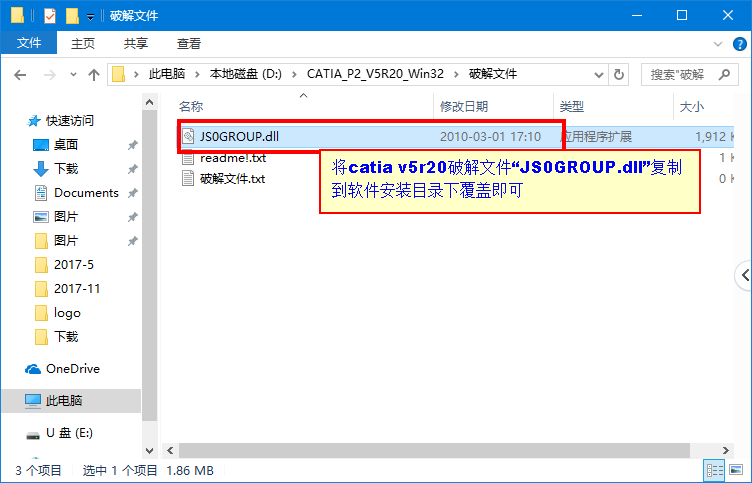The height and width of the screenshot is (483, 752).
Task: Click the 破解文件.txt file icon
Action: coord(188,178)
